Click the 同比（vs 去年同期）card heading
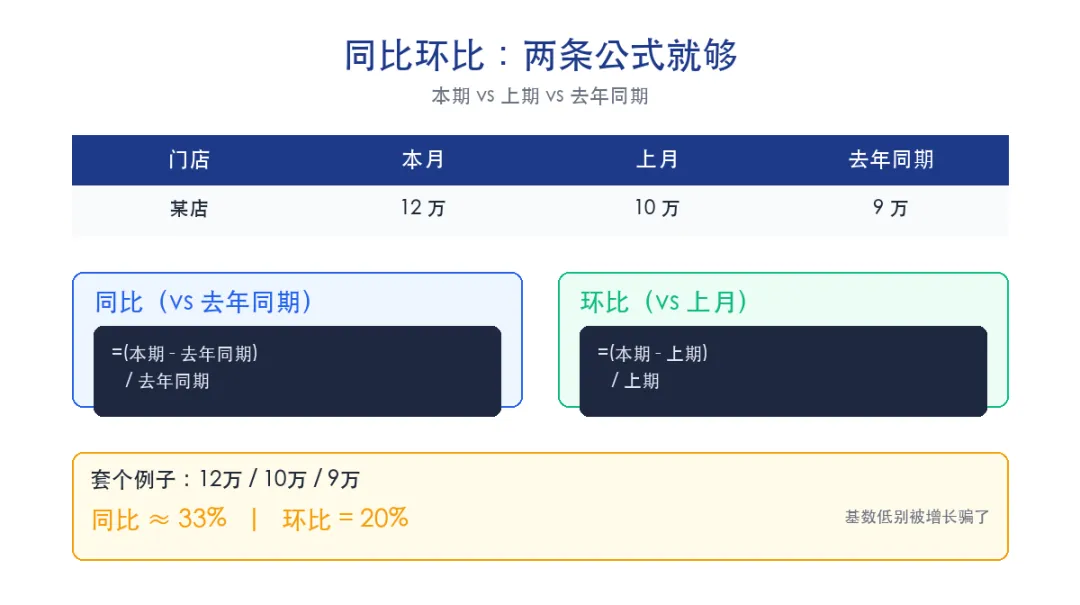 point(204,302)
